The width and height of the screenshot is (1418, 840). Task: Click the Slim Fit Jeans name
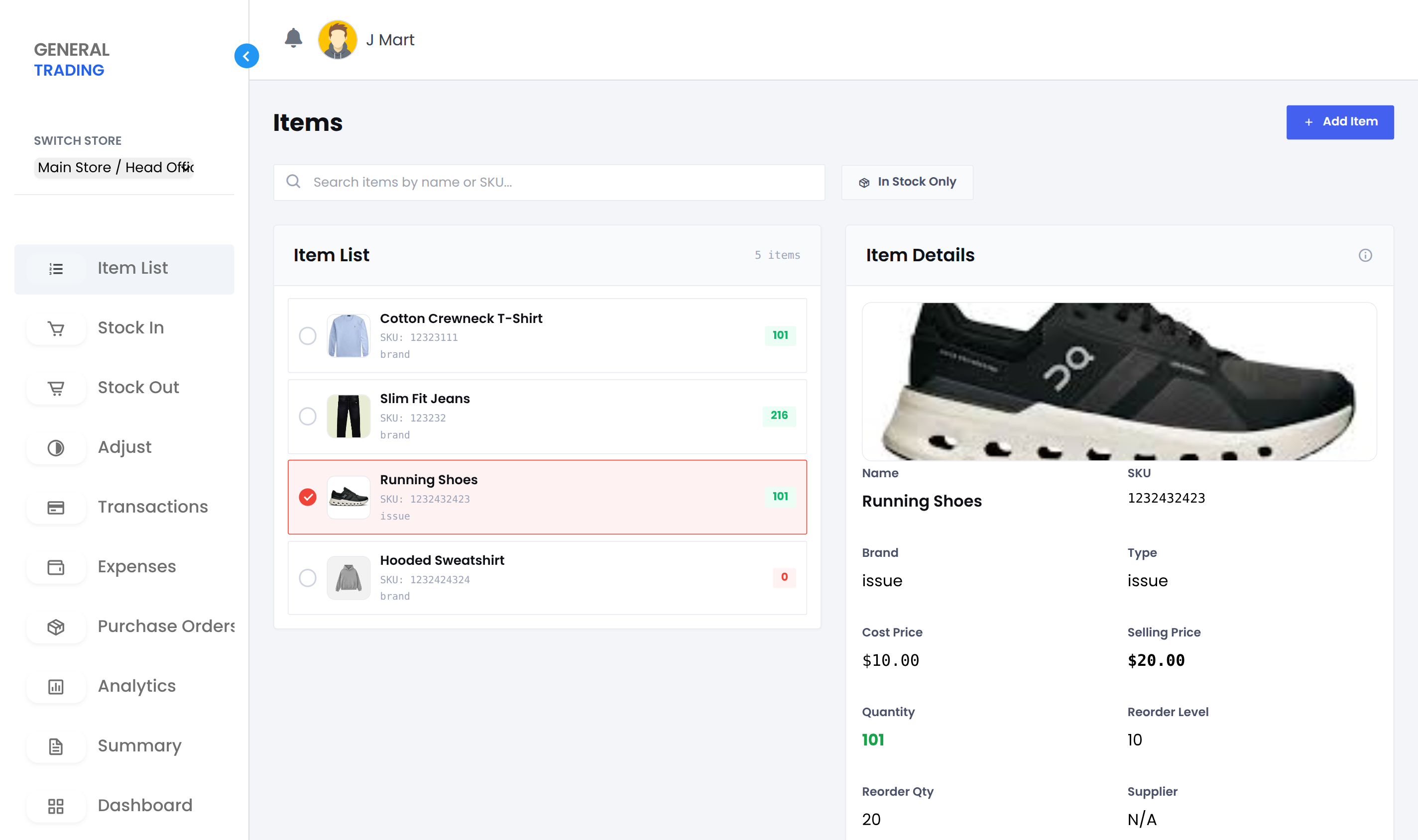tap(425, 399)
